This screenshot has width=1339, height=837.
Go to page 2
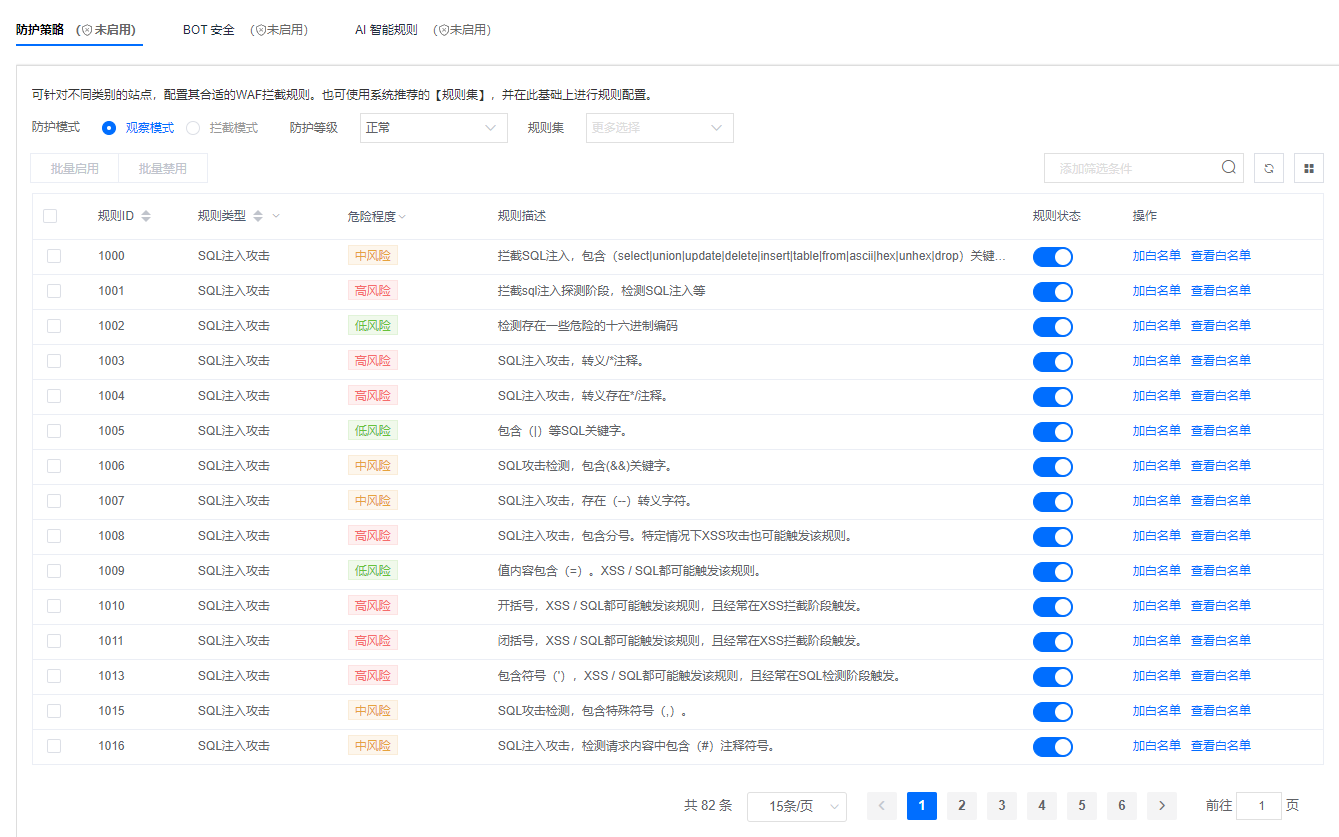point(962,806)
